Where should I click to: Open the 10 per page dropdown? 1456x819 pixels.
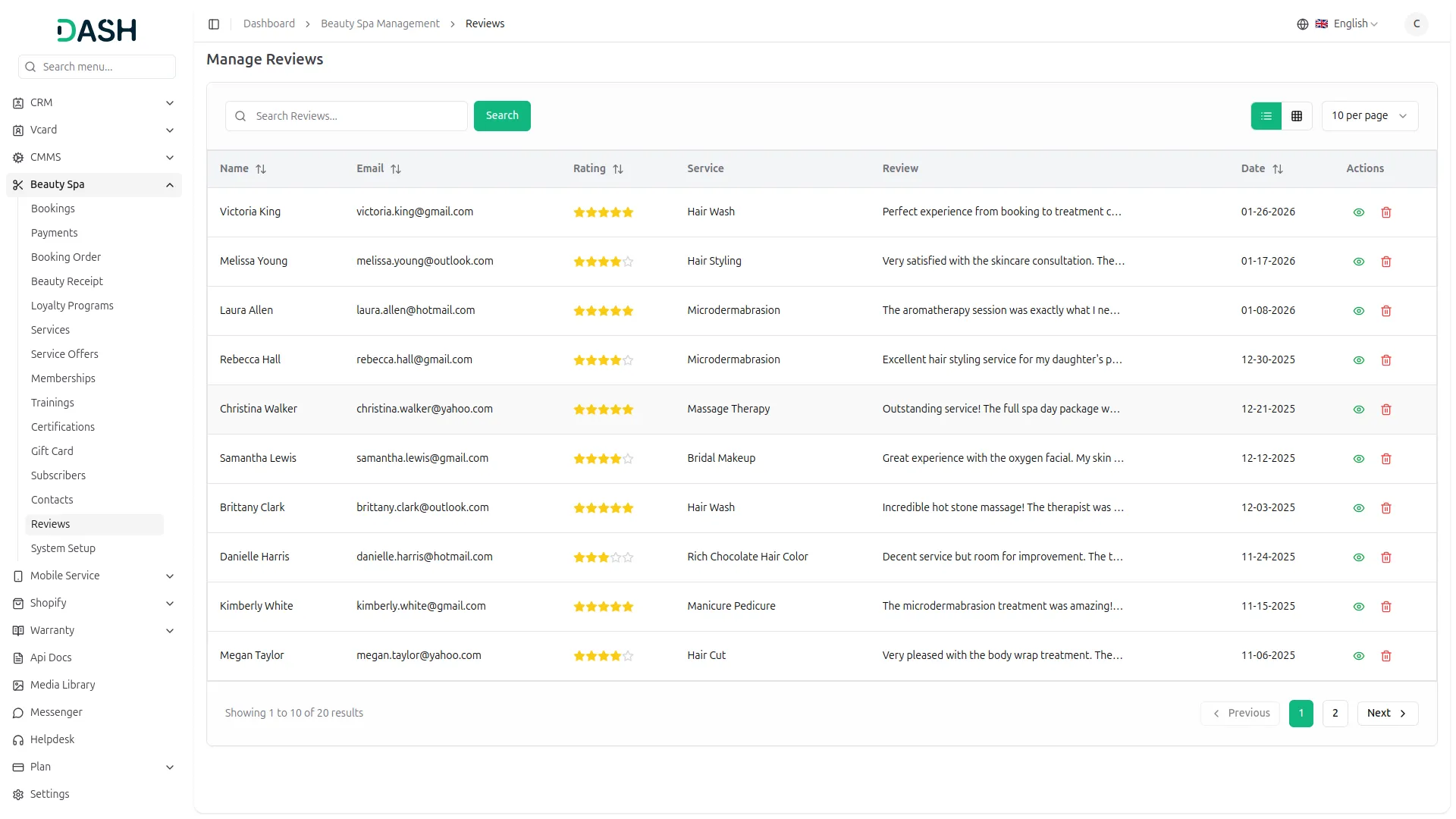point(1369,116)
